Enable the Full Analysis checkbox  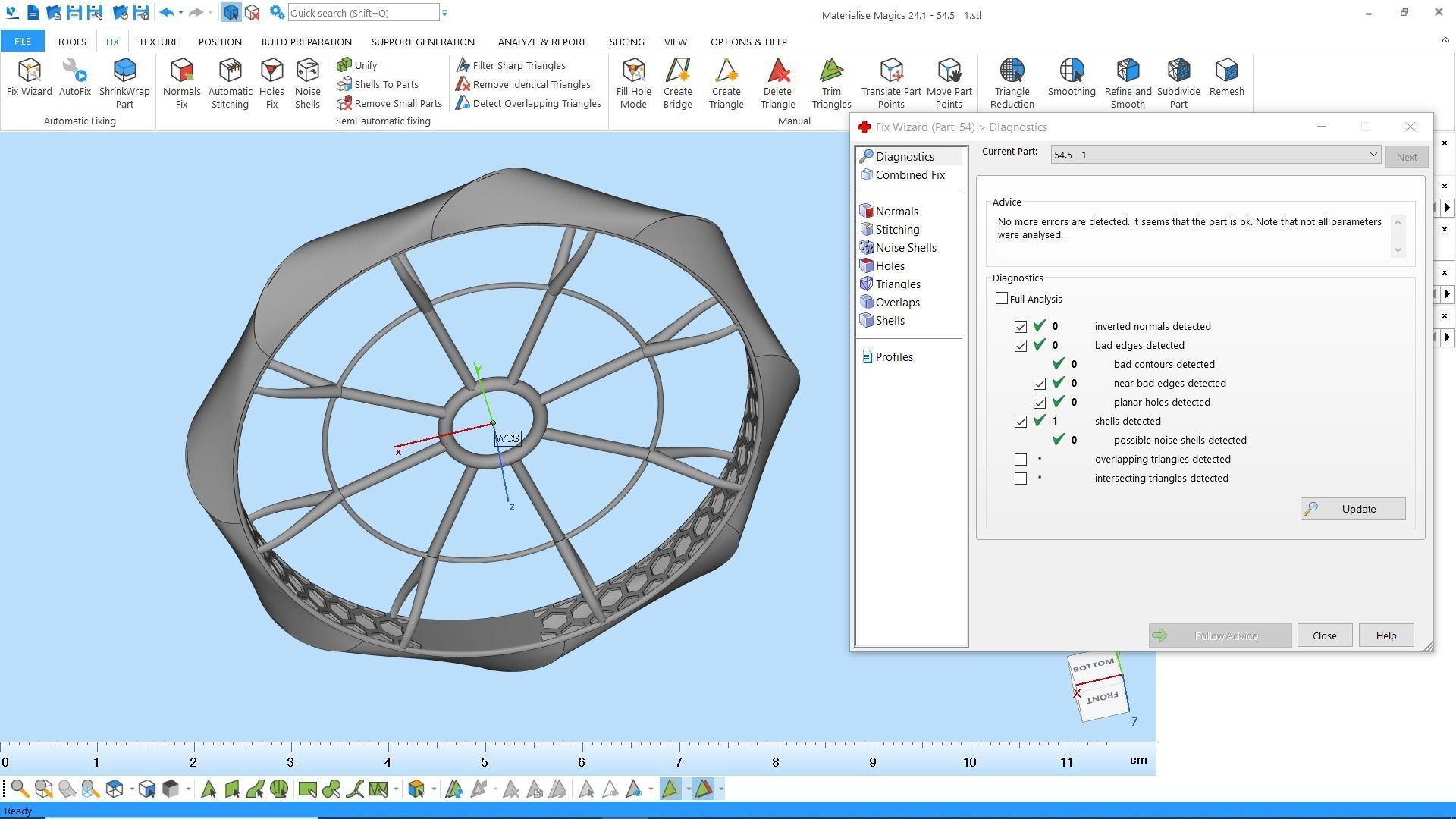click(1002, 299)
